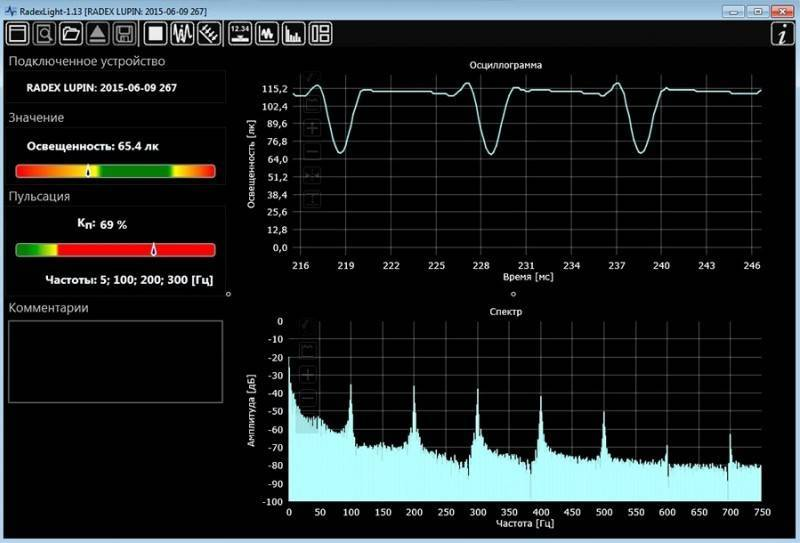Click the eject device icon
800x543 pixels.
point(98,34)
